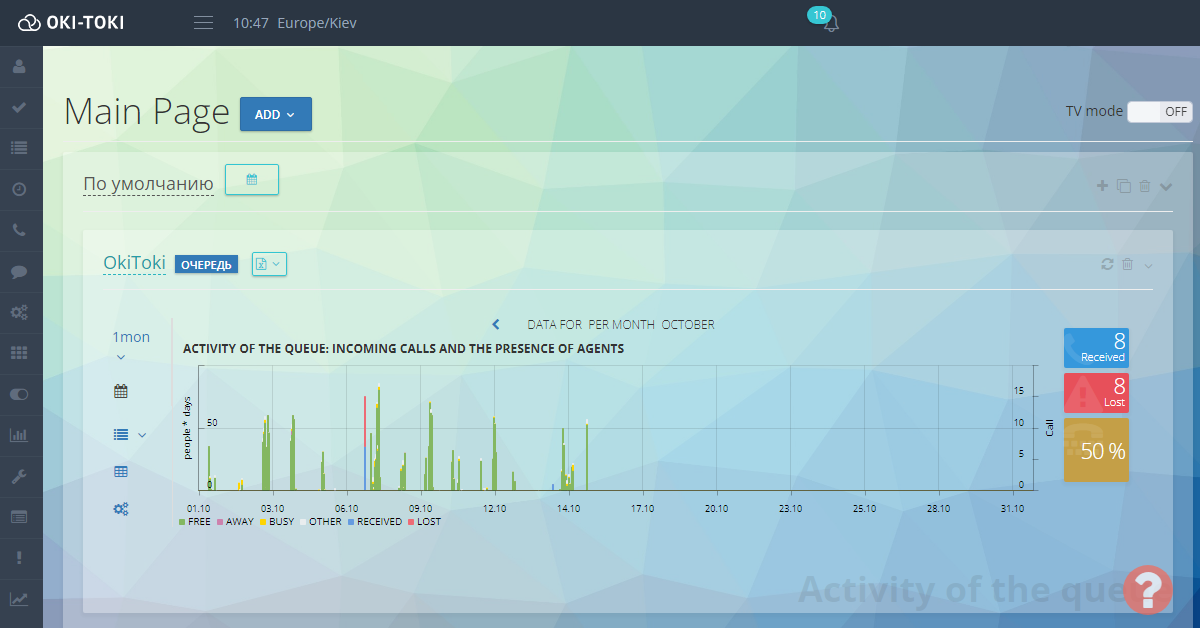
Task: Open the Excel export dropdown
Action: 269,264
